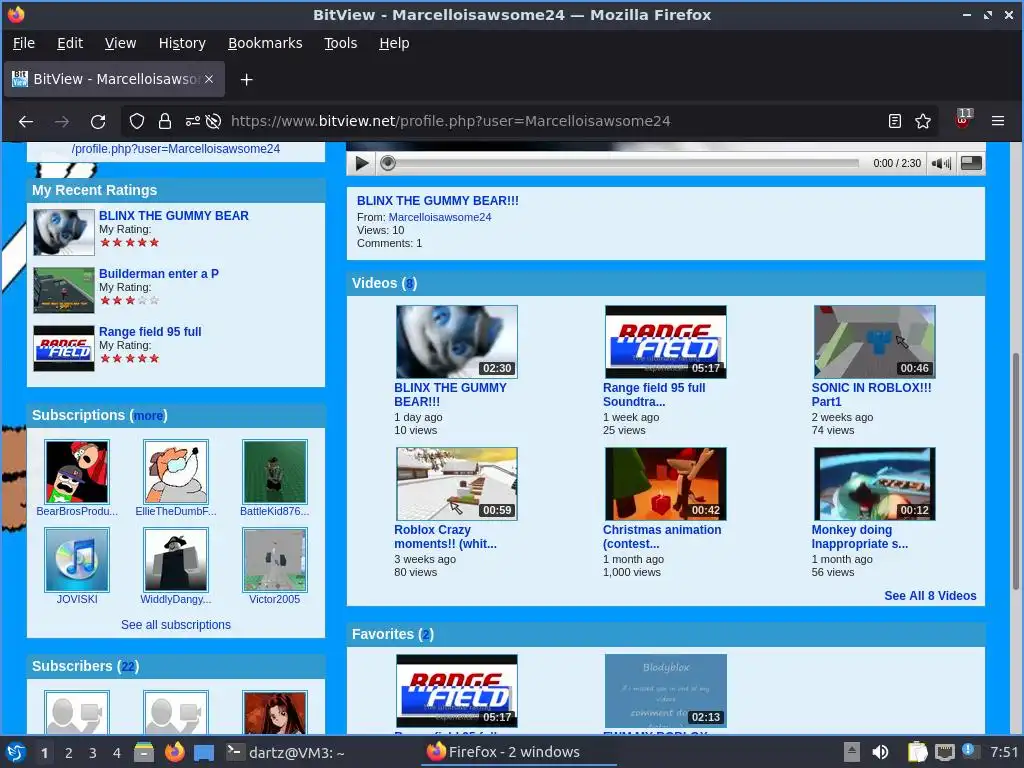Open the uBlock extension icon
The width and height of the screenshot is (1024, 768).
point(963,120)
